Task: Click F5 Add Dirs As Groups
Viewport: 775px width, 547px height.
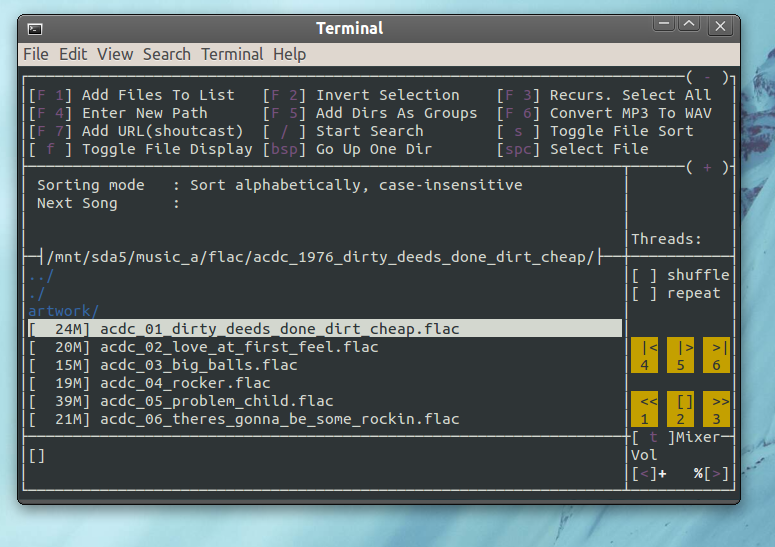Action: [370, 113]
